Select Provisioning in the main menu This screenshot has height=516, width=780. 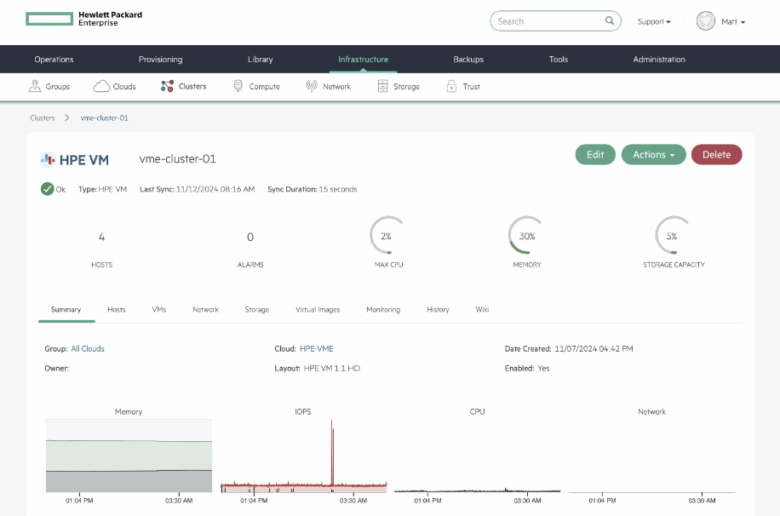(x=160, y=60)
